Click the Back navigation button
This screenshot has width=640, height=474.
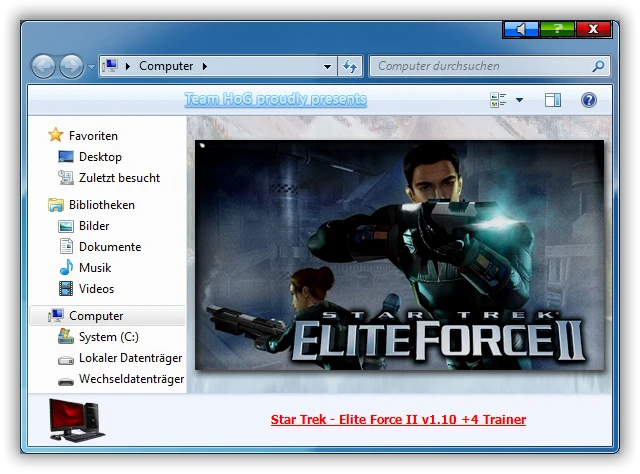point(43,67)
